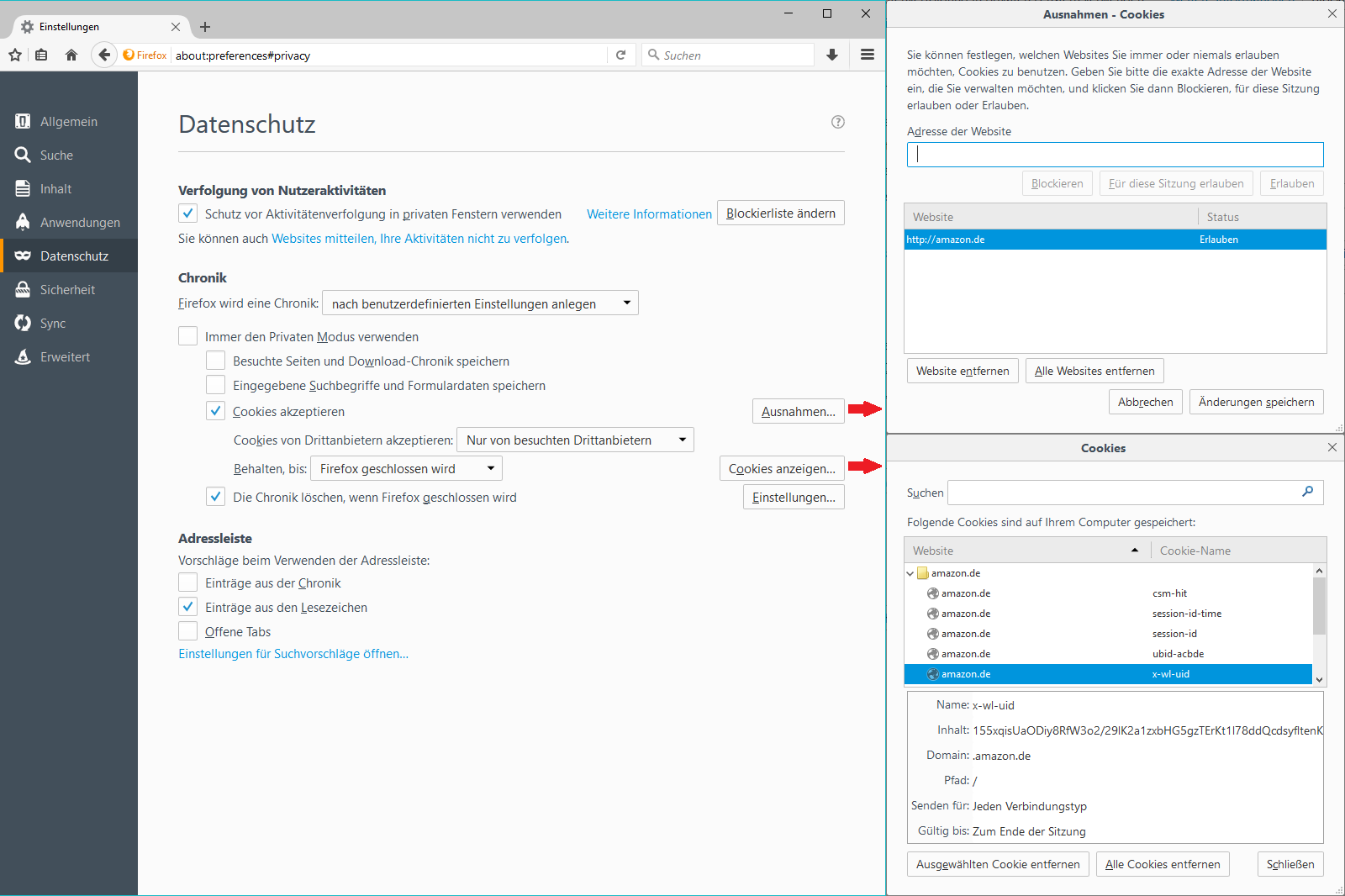Click 'Alle Cookies entfernen' button
This screenshot has height=896, width=1345.
coord(1163,864)
